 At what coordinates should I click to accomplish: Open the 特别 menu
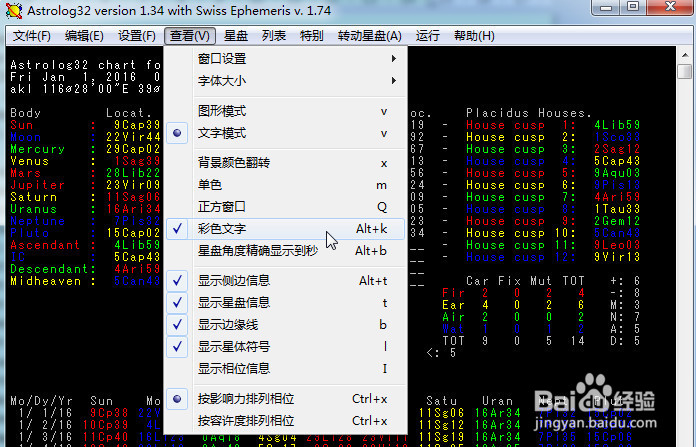pos(311,36)
